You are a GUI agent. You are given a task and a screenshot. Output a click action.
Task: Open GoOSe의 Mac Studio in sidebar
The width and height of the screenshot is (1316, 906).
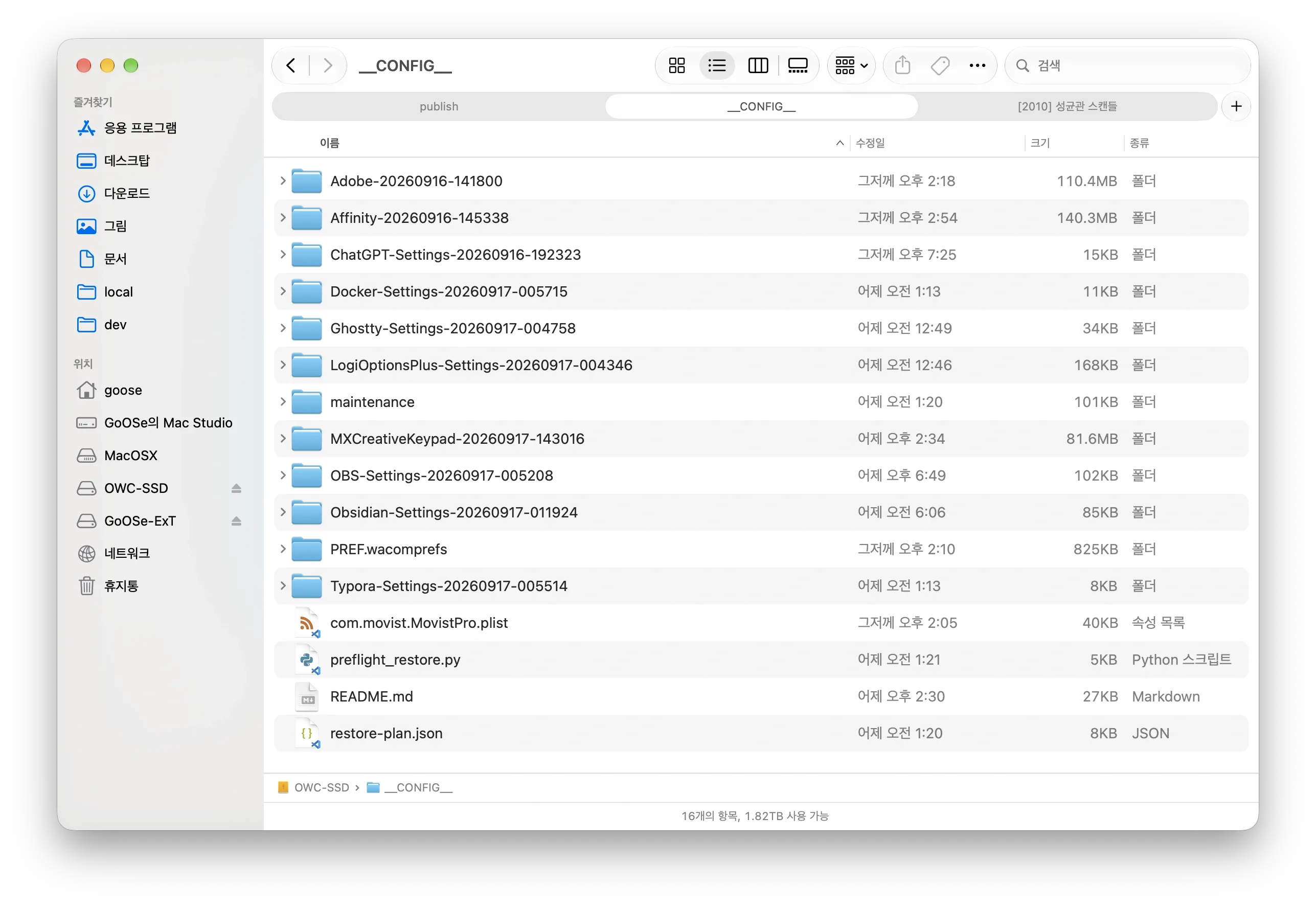coord(154,423)
